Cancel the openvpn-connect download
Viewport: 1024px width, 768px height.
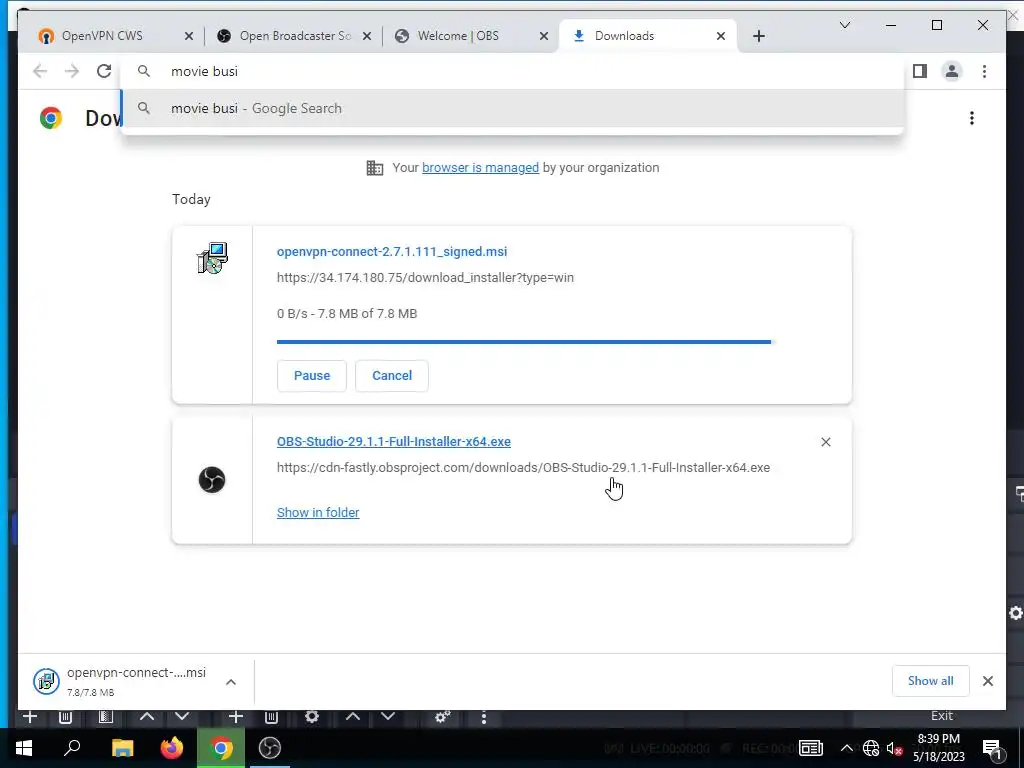(392, 376)
